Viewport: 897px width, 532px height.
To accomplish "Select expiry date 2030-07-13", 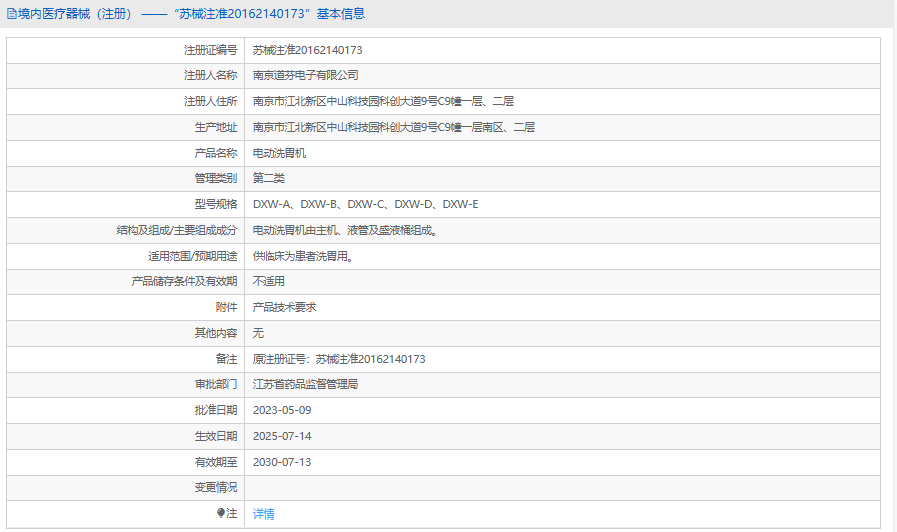I will tap(282, 462).
